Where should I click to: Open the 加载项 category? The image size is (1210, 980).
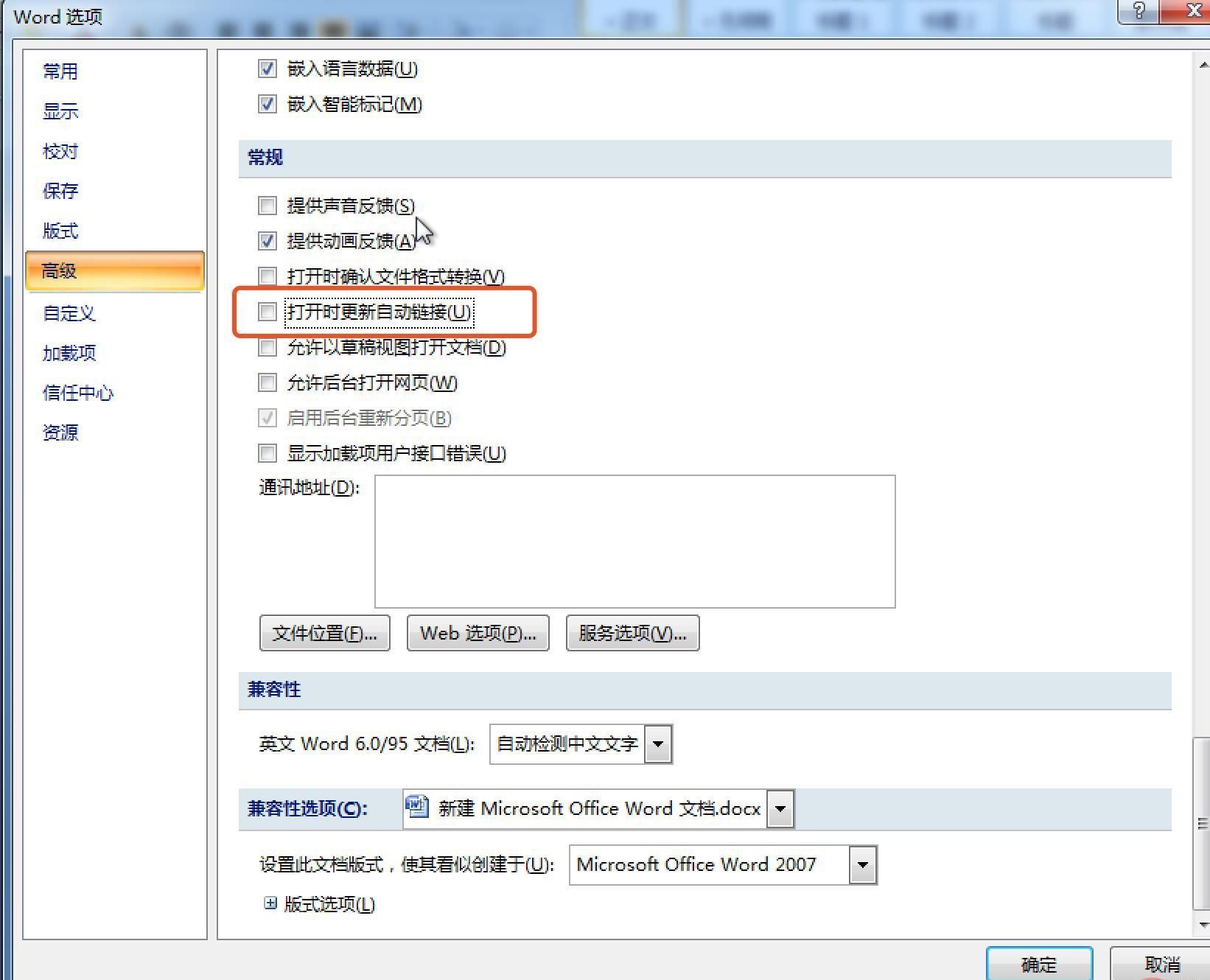(x=69, y=353)
